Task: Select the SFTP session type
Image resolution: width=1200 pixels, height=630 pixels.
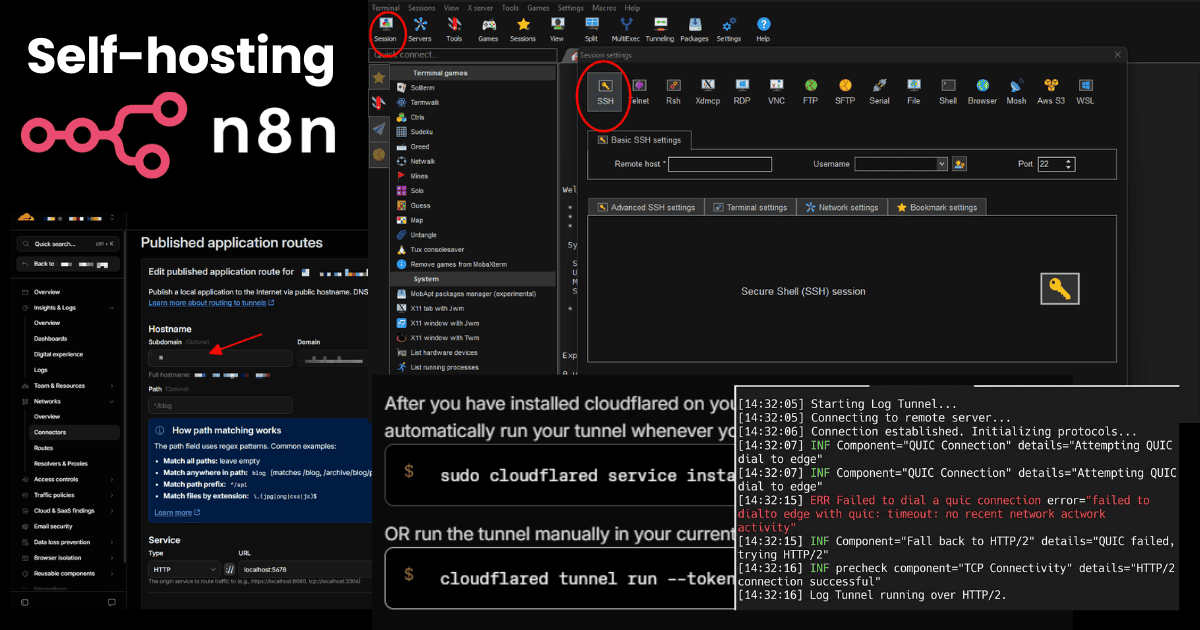Action: [845, 91]
